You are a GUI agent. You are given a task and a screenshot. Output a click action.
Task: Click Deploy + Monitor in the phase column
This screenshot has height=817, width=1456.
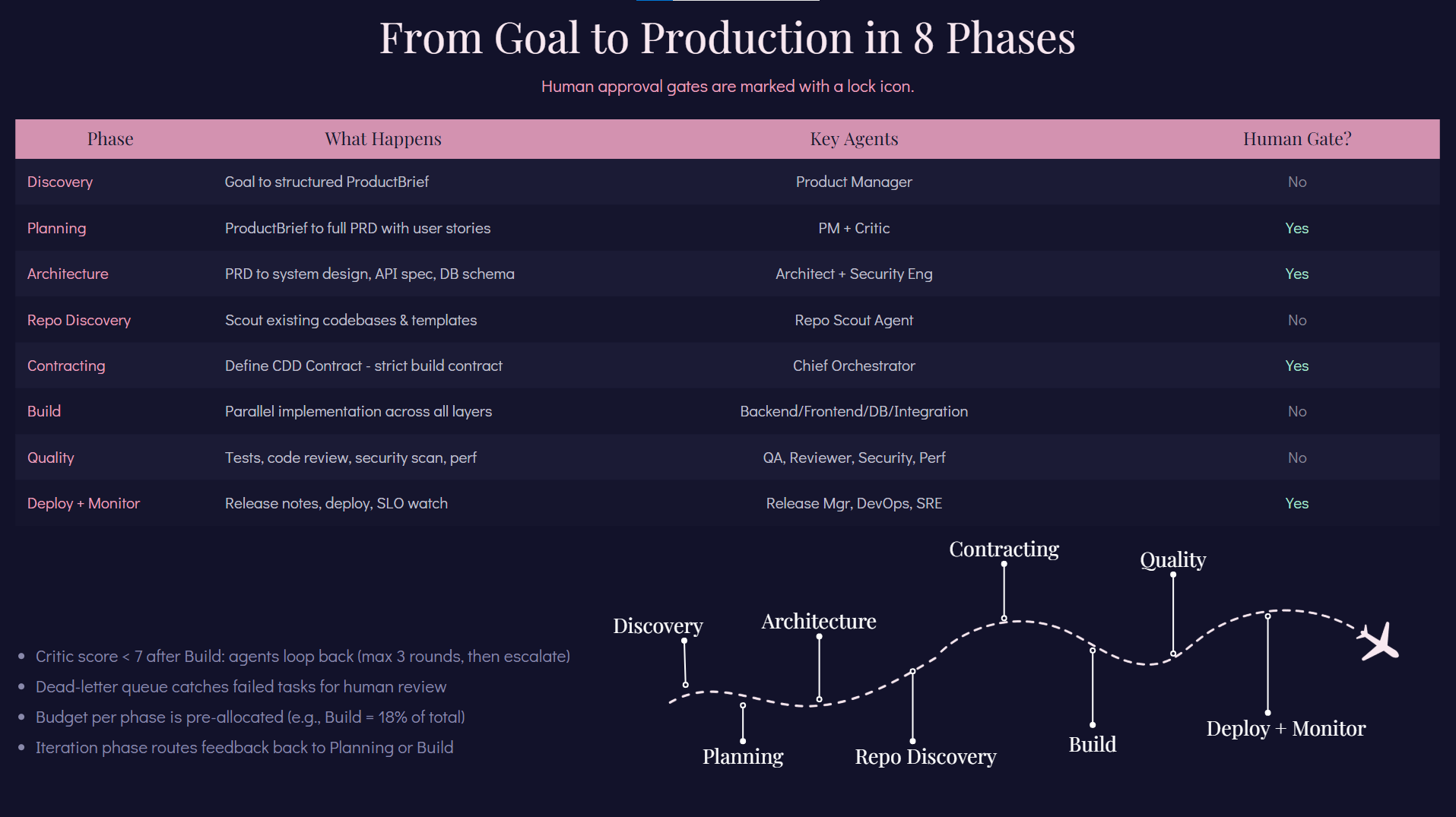point(84,503)
